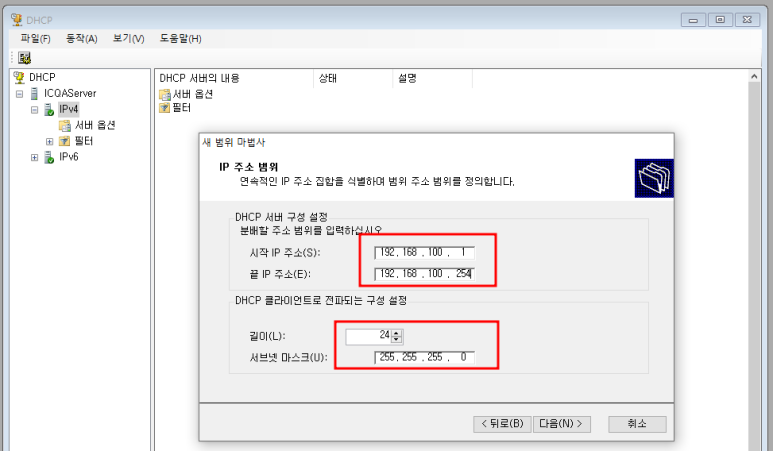This screenshot has height=451, width=773.
Task: Click the 서브넷 마스크 input field
Action: (x=424, y=357)
